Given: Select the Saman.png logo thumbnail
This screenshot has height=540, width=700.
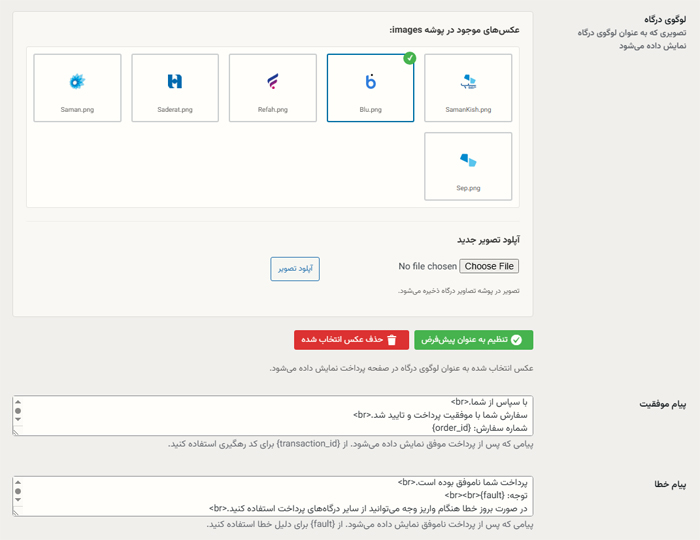Looking at the screenshot, I should [x=77, y=88].
